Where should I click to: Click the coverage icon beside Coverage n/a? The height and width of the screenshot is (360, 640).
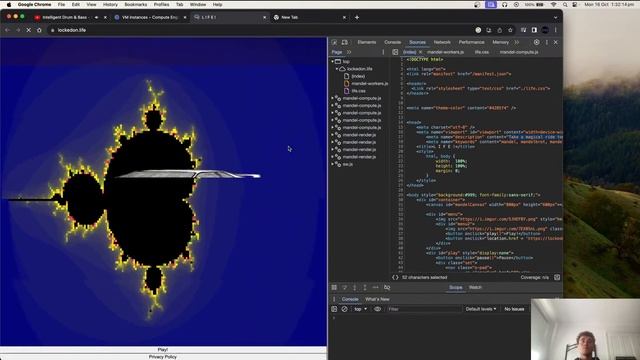pos(557,278)
